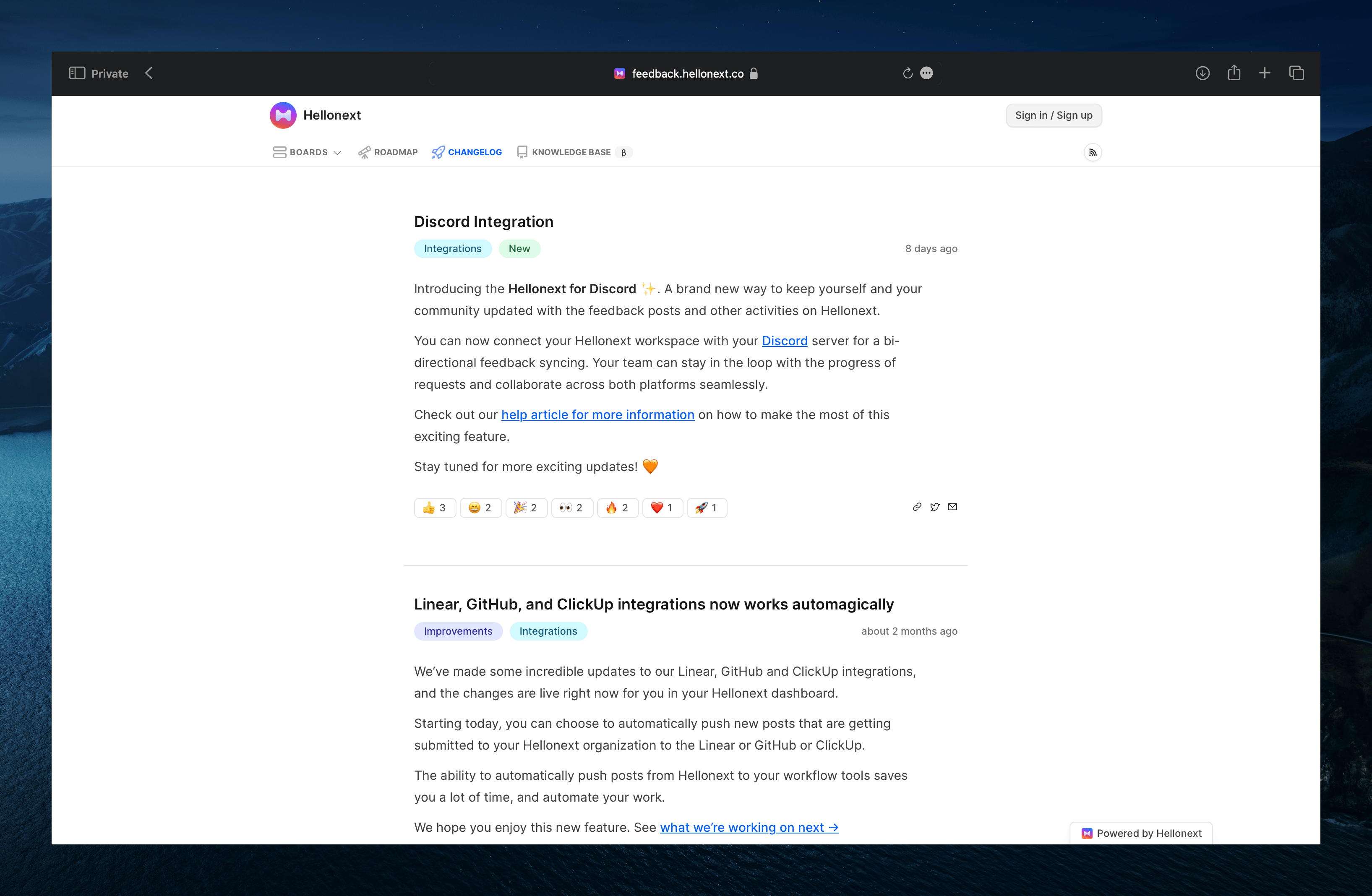Click the New tag on Discord Integration post

(x=519, y=248)
